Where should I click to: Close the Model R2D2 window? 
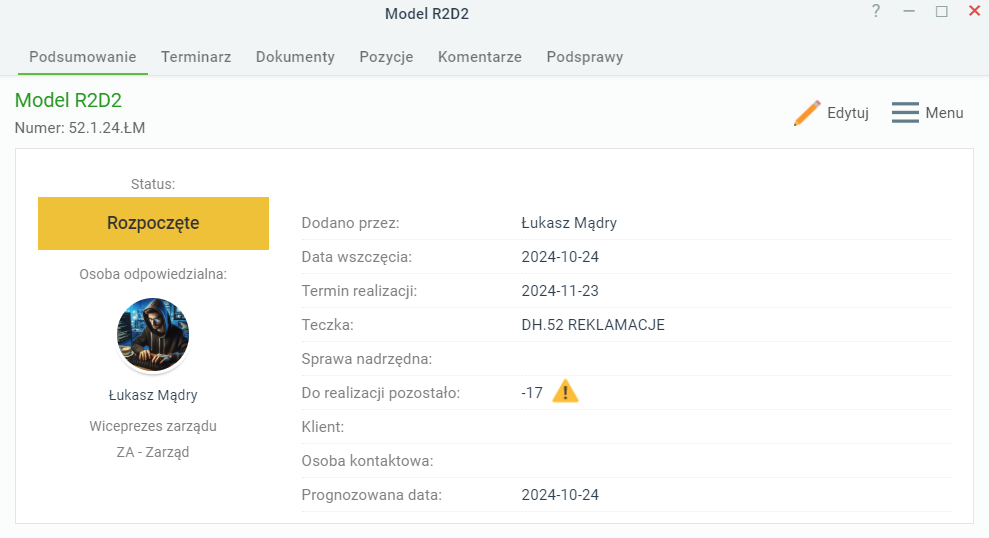pos(974,11)
